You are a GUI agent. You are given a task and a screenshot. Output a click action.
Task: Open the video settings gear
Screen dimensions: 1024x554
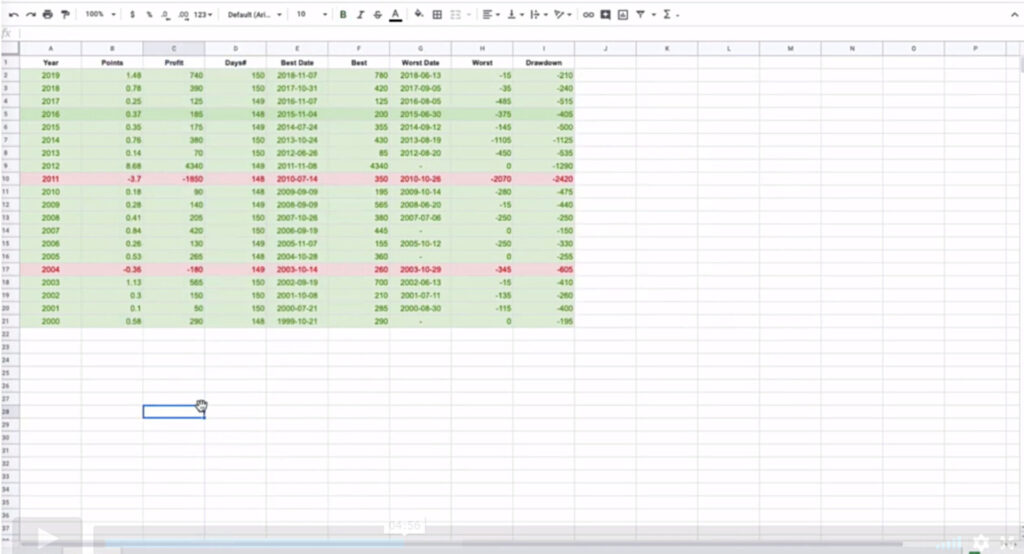point(981,542)
